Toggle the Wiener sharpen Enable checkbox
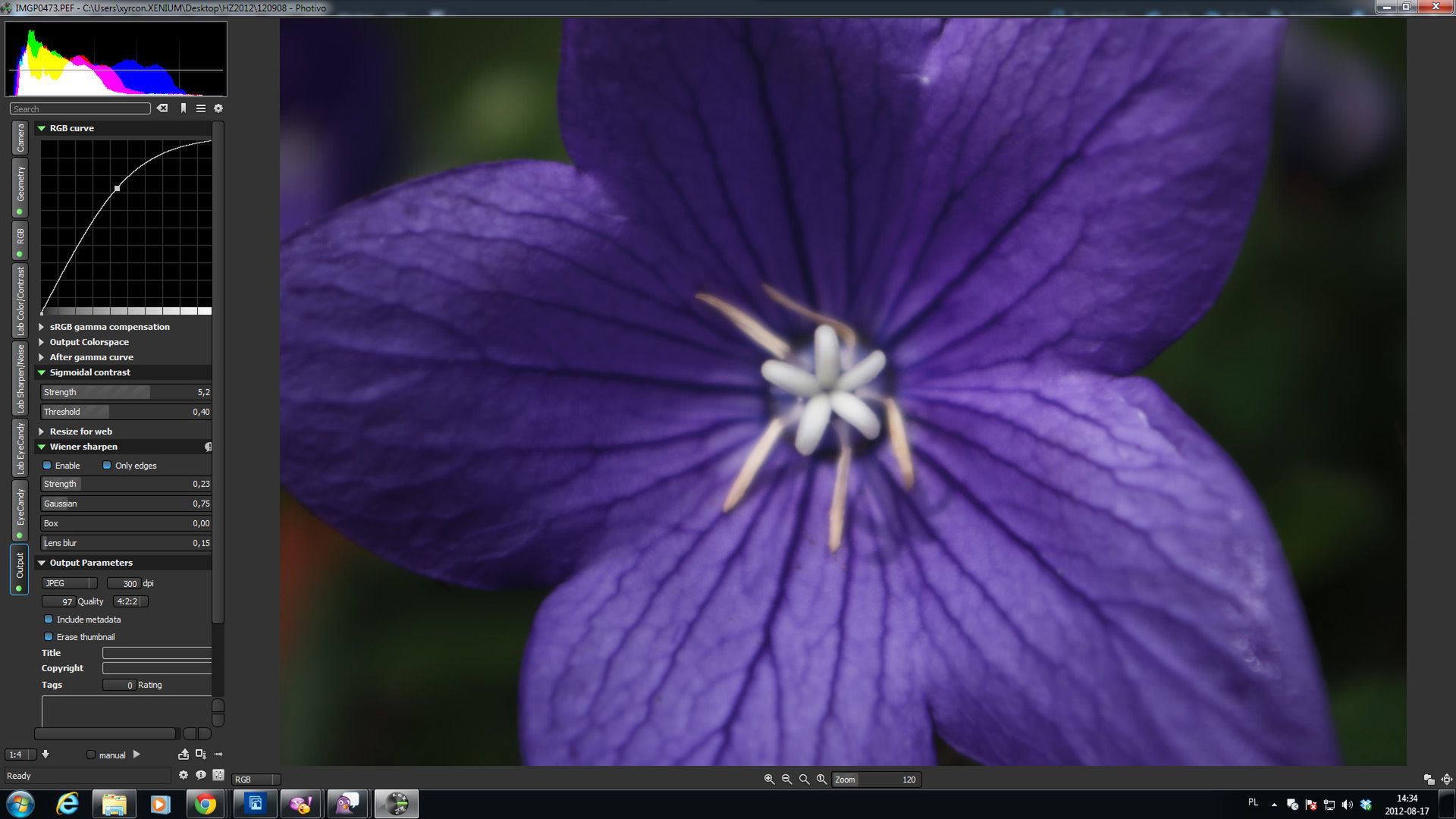 click(x=48, y=466)
